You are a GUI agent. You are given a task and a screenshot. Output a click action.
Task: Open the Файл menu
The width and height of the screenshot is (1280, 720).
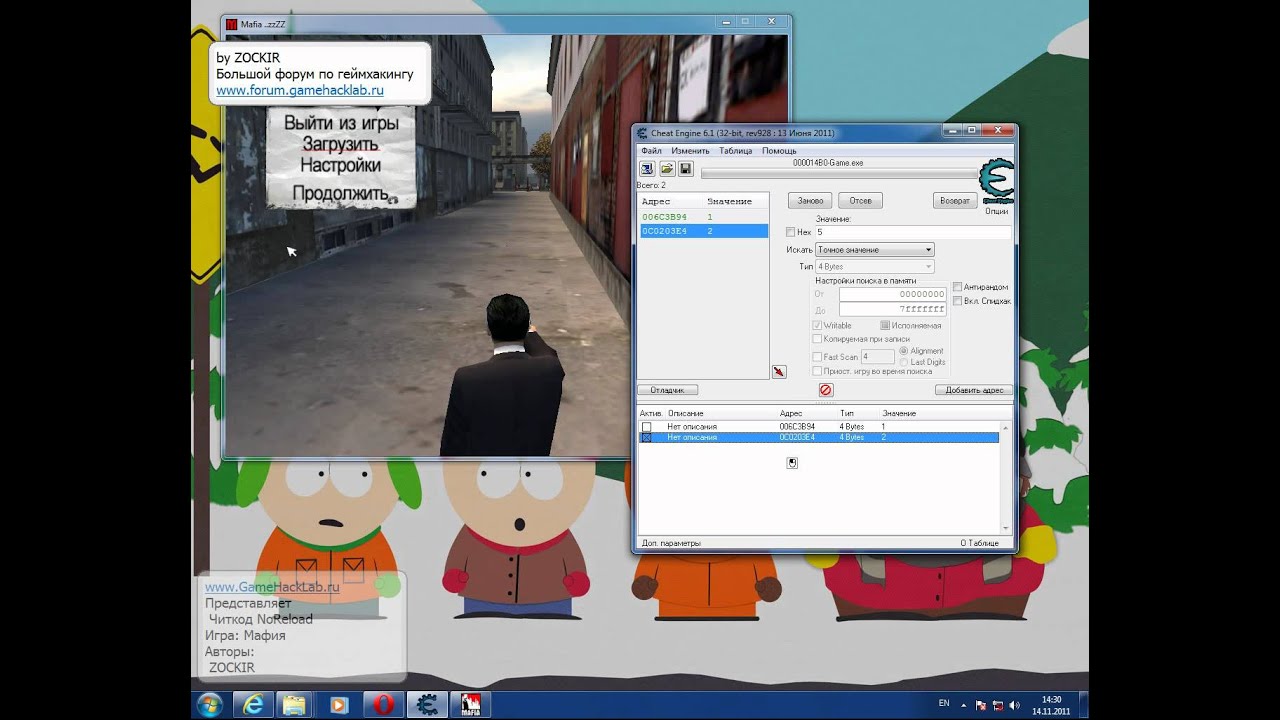point(651,151)
